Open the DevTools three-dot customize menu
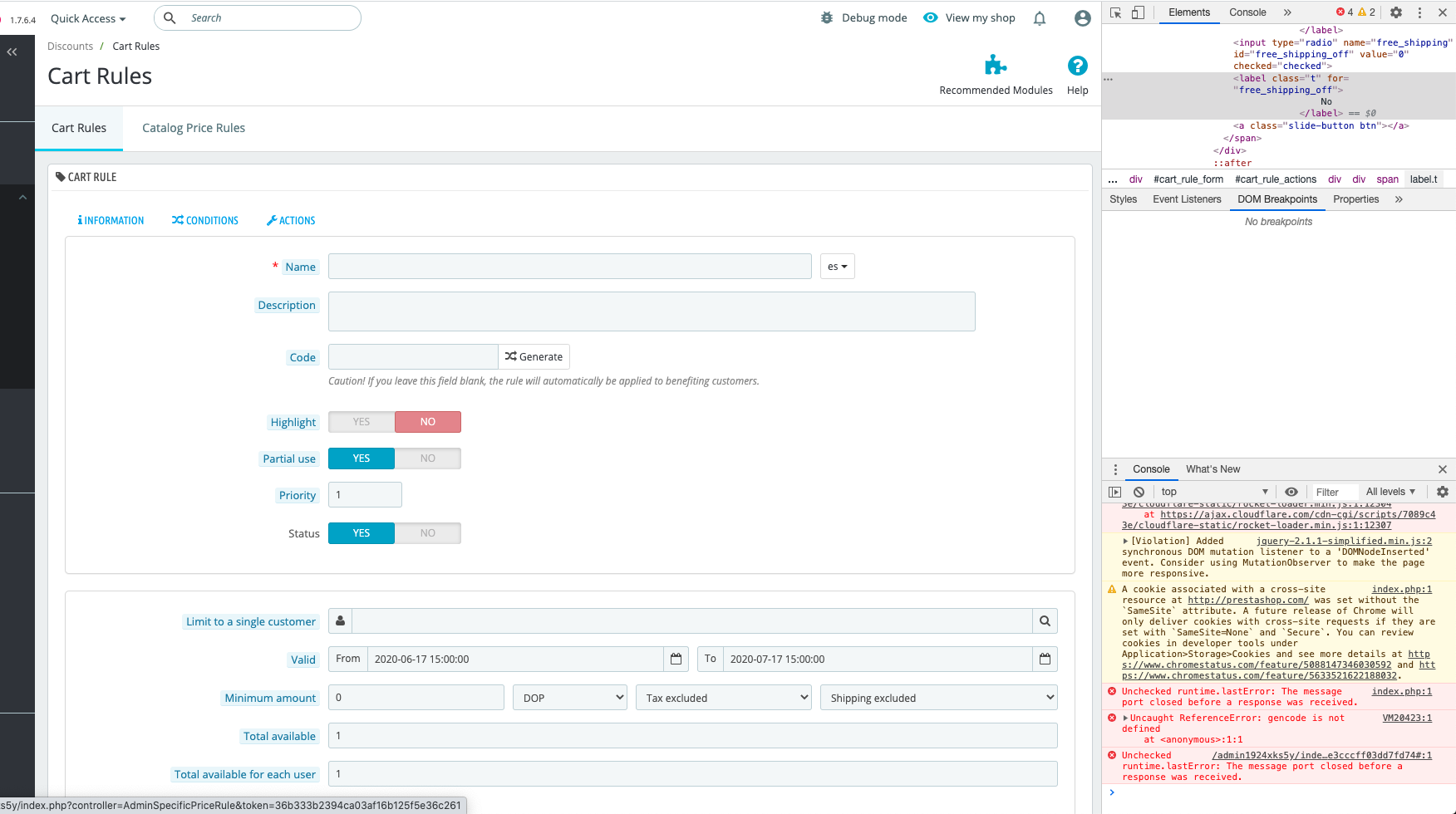1456x814 pixels. click(1419, 12)
